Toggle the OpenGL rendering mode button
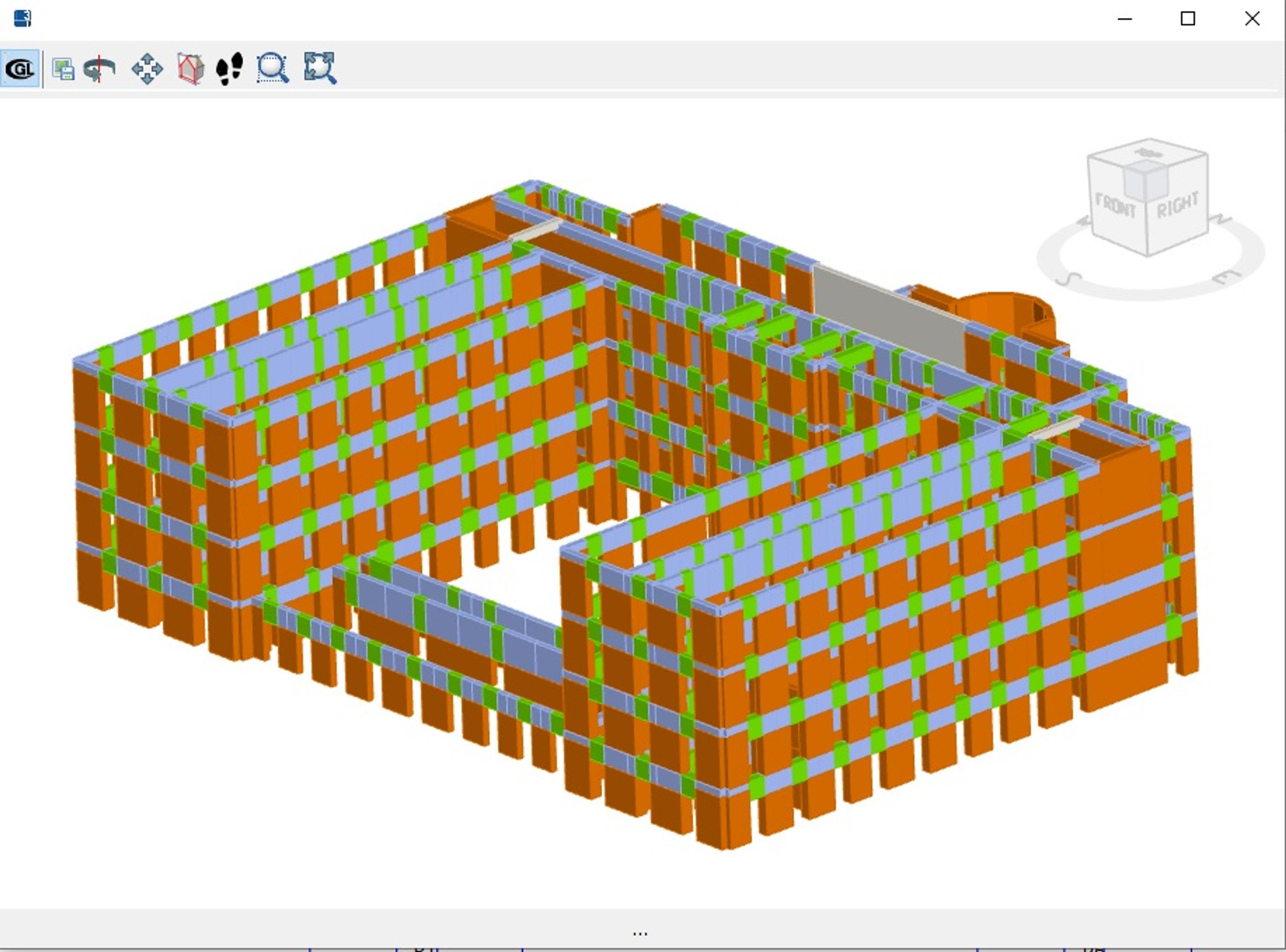The height and width of the screenshot is (952, 1286). (20, 69)
